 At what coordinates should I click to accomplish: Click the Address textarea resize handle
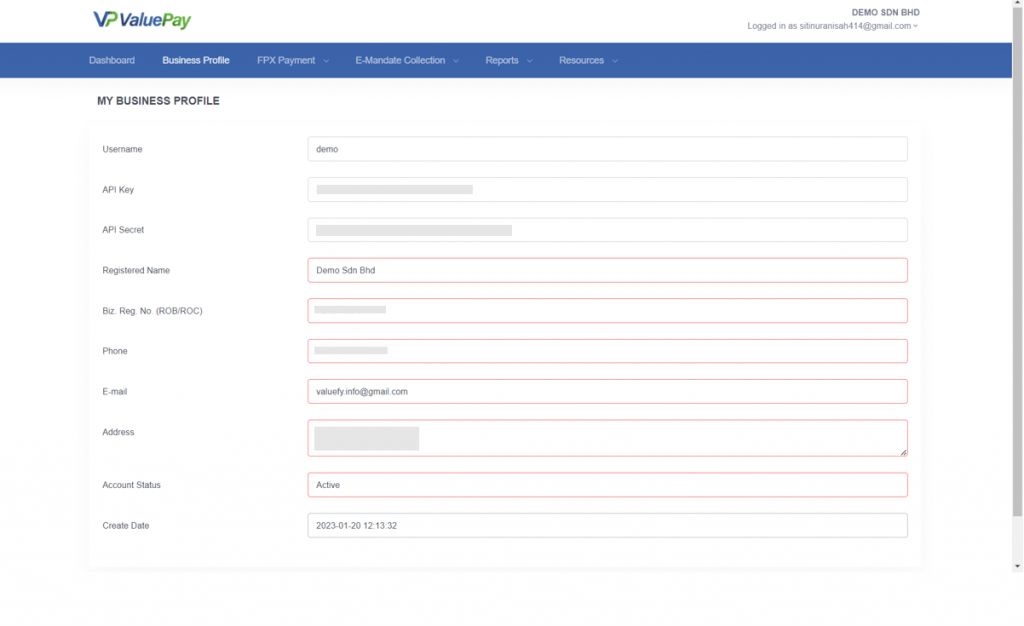coord(903,452)
